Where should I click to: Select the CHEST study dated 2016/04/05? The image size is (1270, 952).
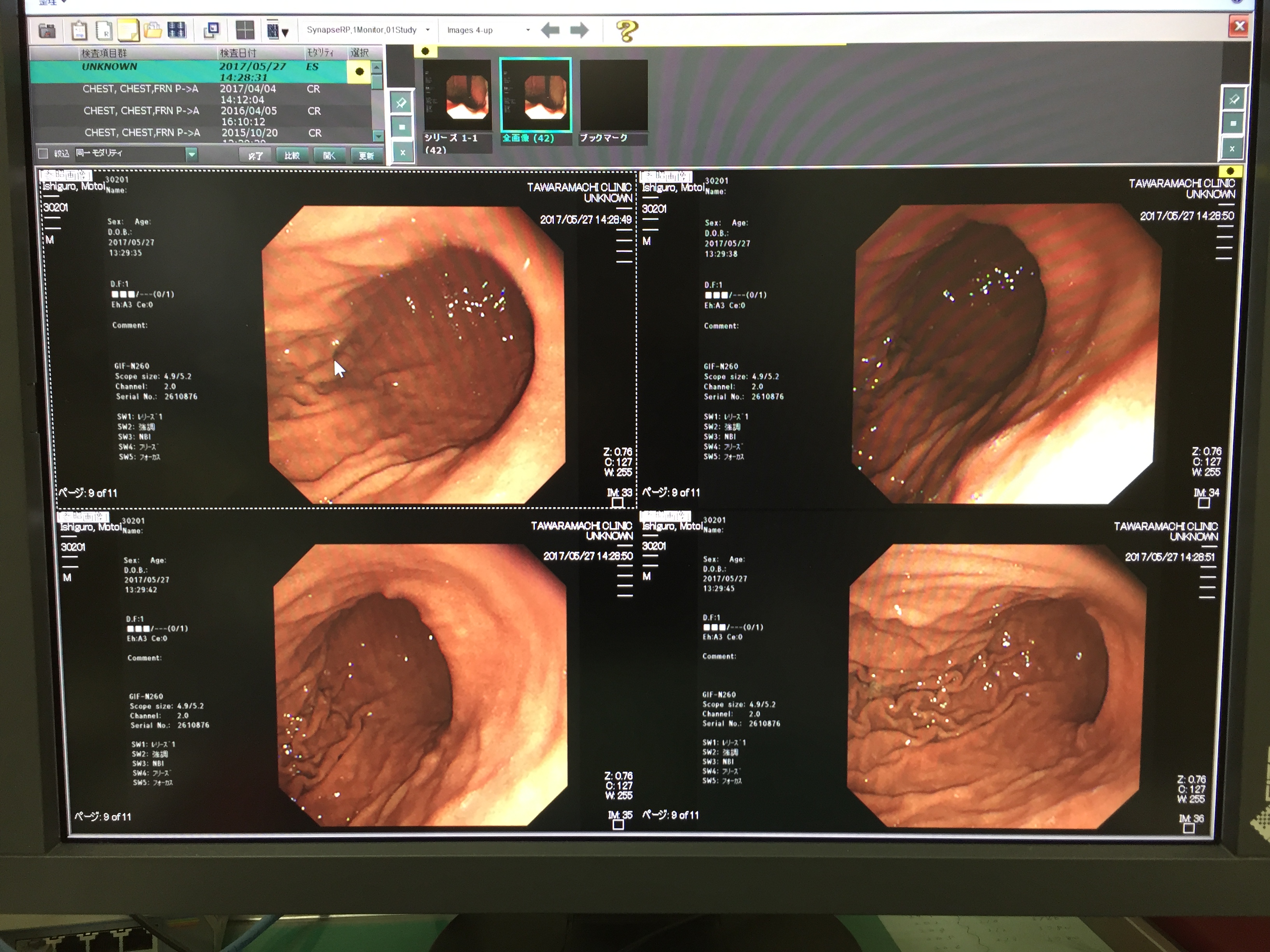201,116
